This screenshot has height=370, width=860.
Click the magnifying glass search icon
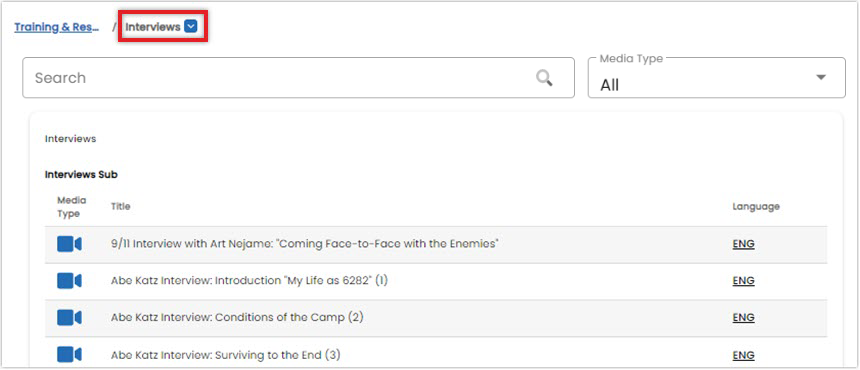544,78
